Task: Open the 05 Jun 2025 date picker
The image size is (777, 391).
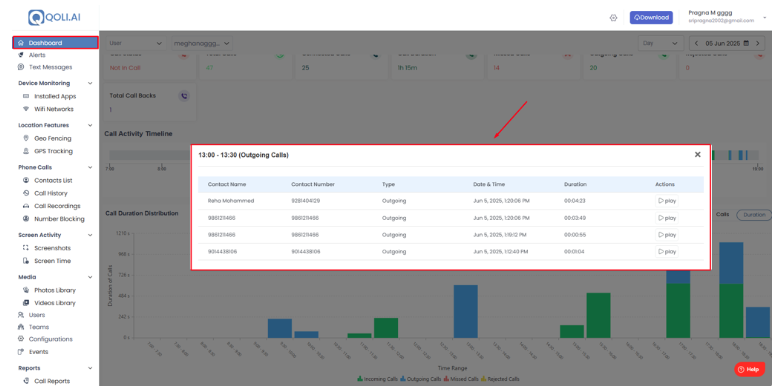Action: [727, 43]
